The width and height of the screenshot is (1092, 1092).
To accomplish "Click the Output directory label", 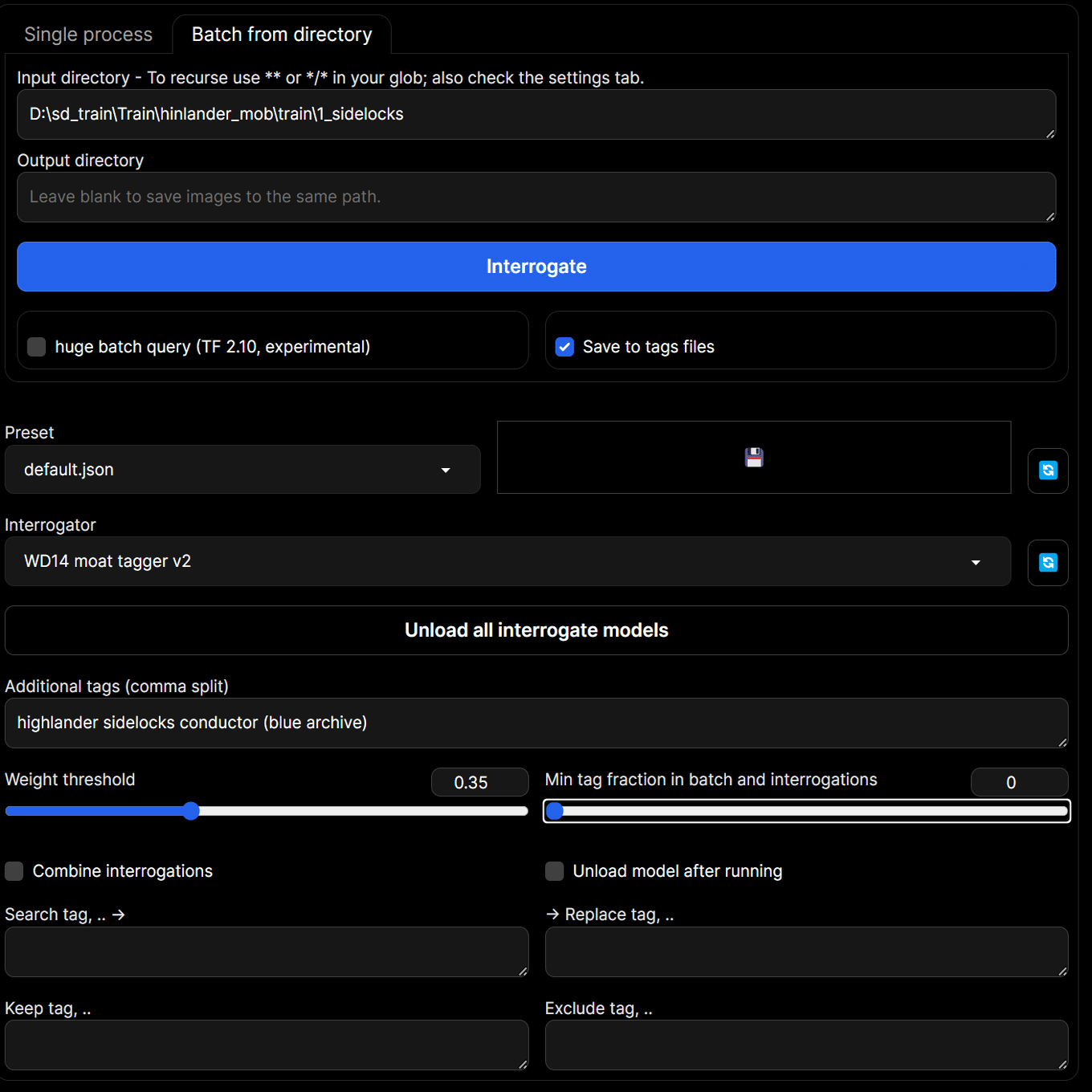I will (80, 161).
